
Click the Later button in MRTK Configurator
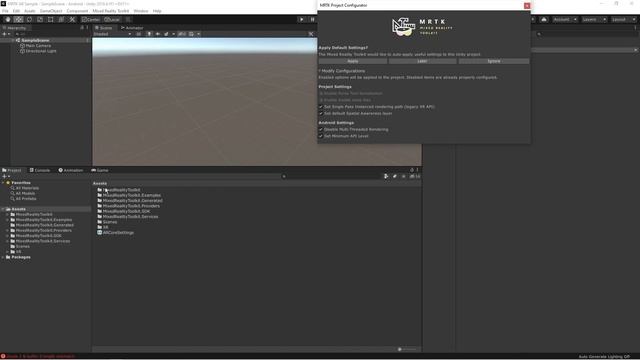point(422,61)
